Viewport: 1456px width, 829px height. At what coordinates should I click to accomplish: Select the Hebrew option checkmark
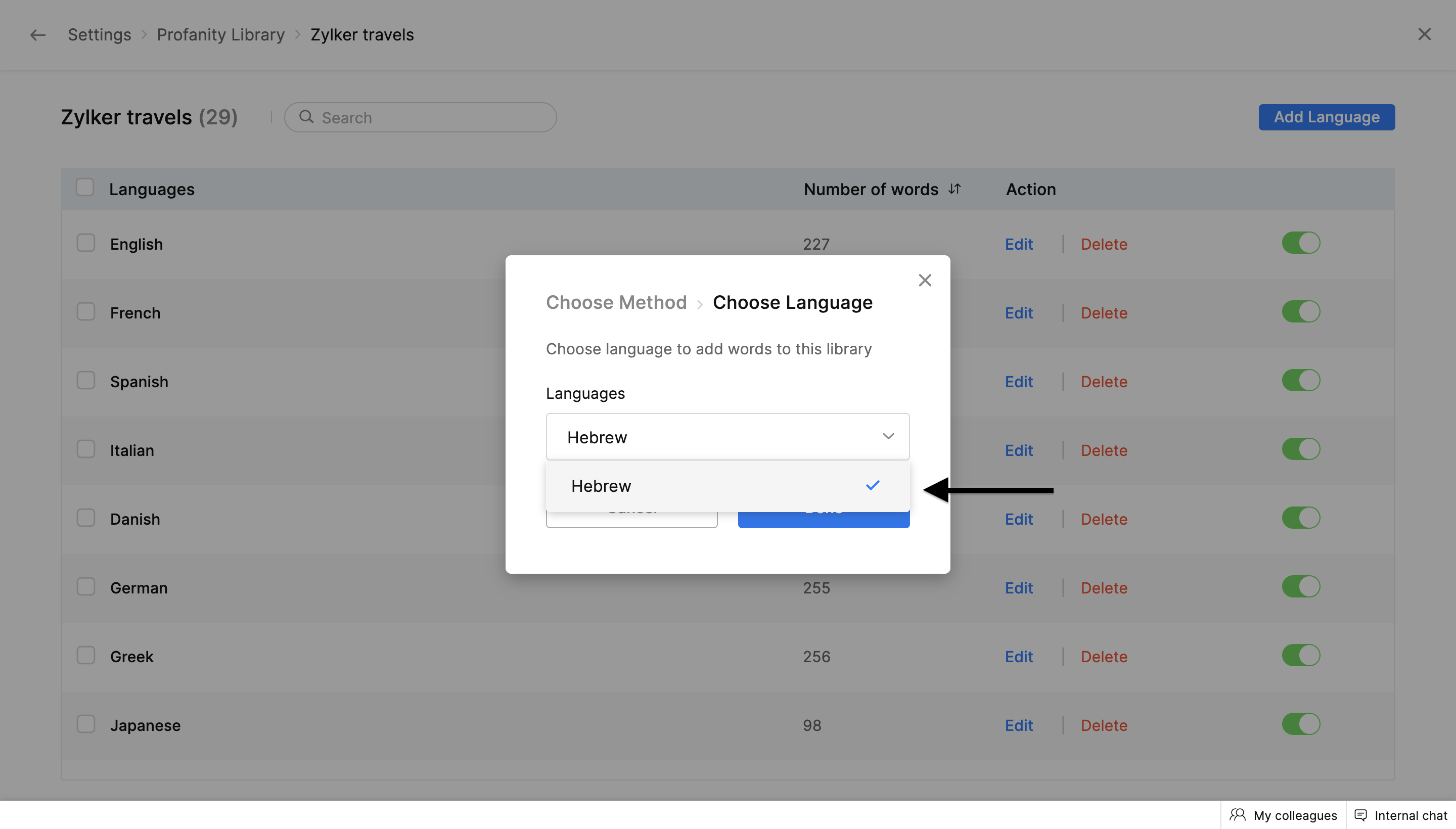873,486
